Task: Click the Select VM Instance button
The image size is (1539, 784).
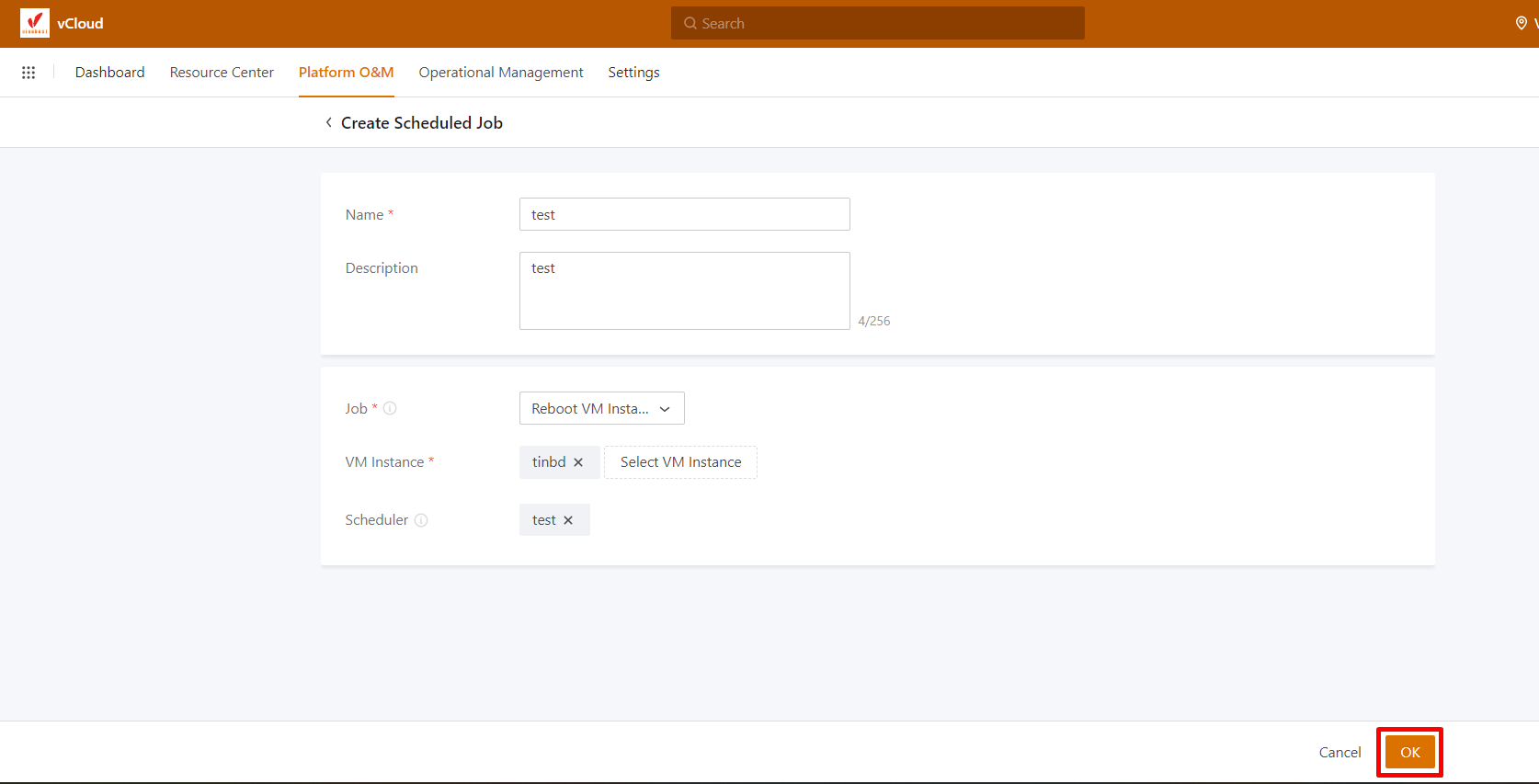Action: (680, 462)
